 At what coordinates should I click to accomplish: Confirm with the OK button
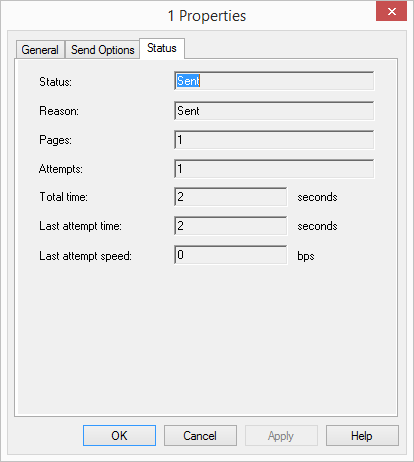point(119,436)
